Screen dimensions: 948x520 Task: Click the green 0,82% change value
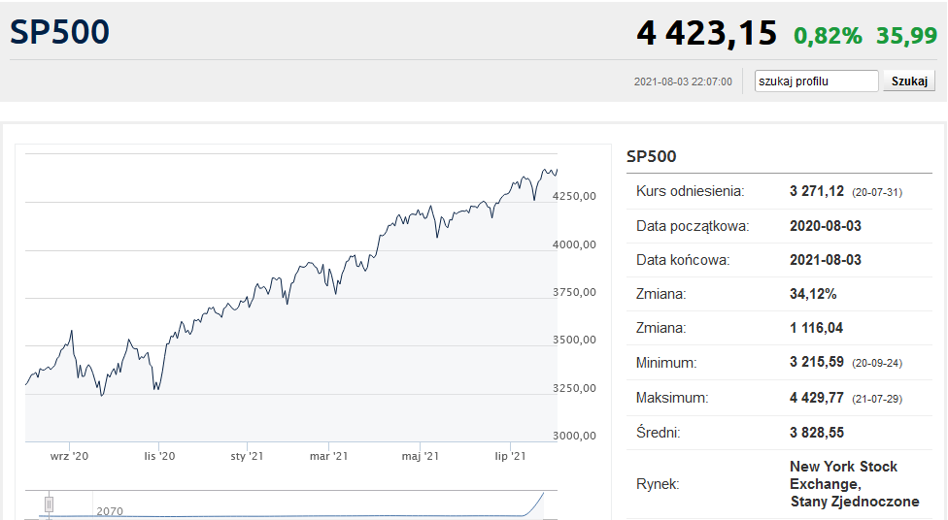pyautogui.click(x=828, y=36)
